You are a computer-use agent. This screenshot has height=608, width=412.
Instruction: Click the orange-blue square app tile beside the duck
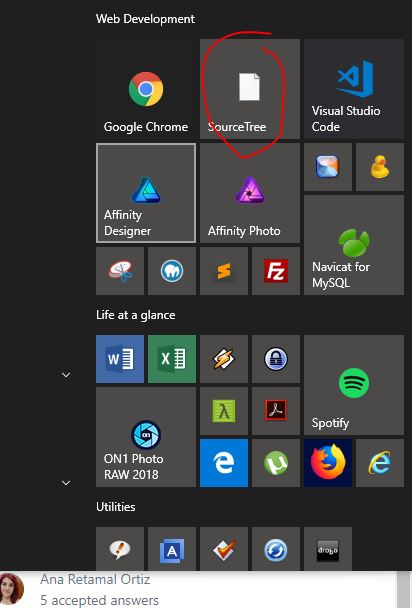328,167
